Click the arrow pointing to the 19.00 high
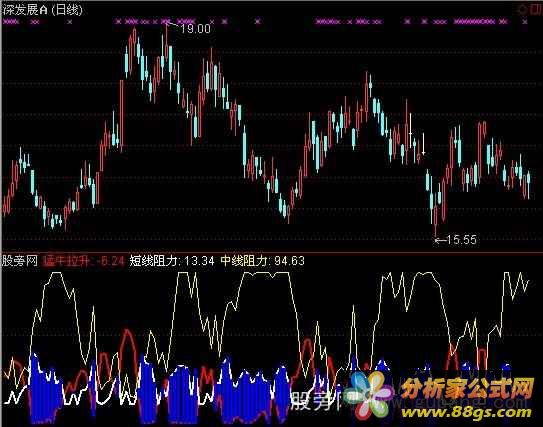Screen dimensions: 543x427 [x=172, y=25]
